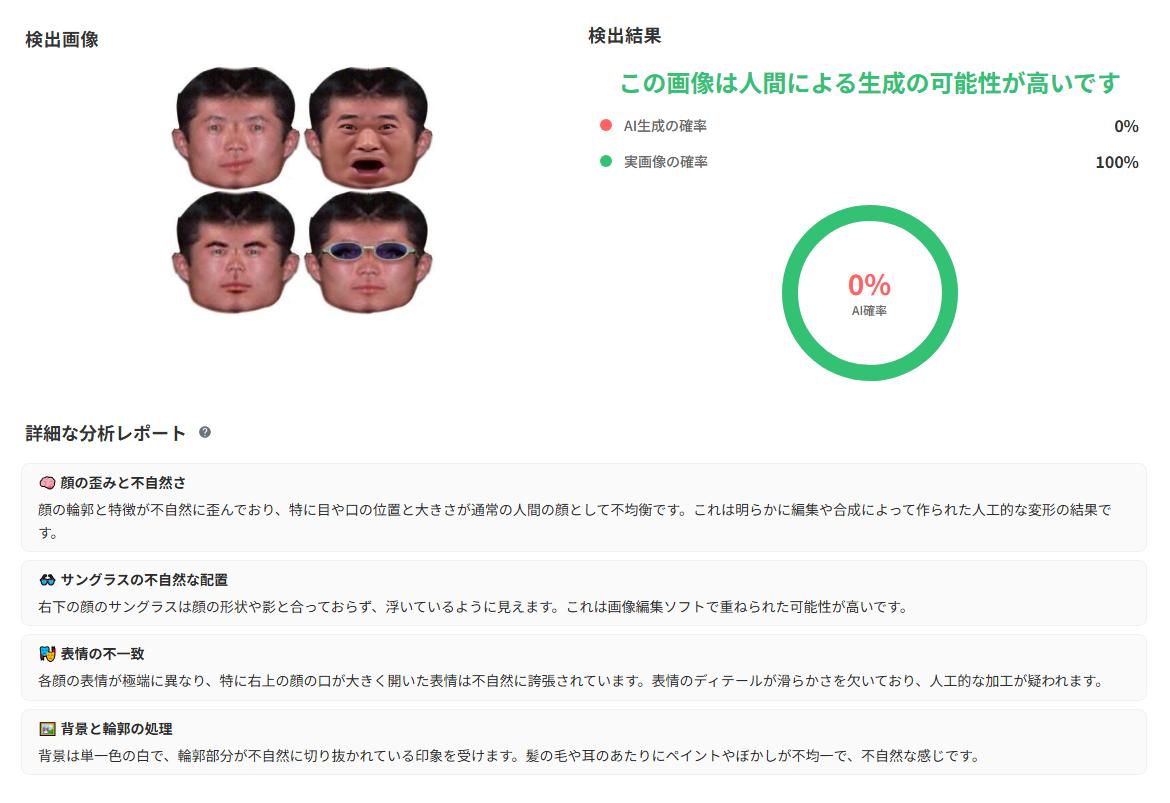1170x803 pixels.
Task: Click the masks icon beside 表情の不一致
Action: point(47,654)
